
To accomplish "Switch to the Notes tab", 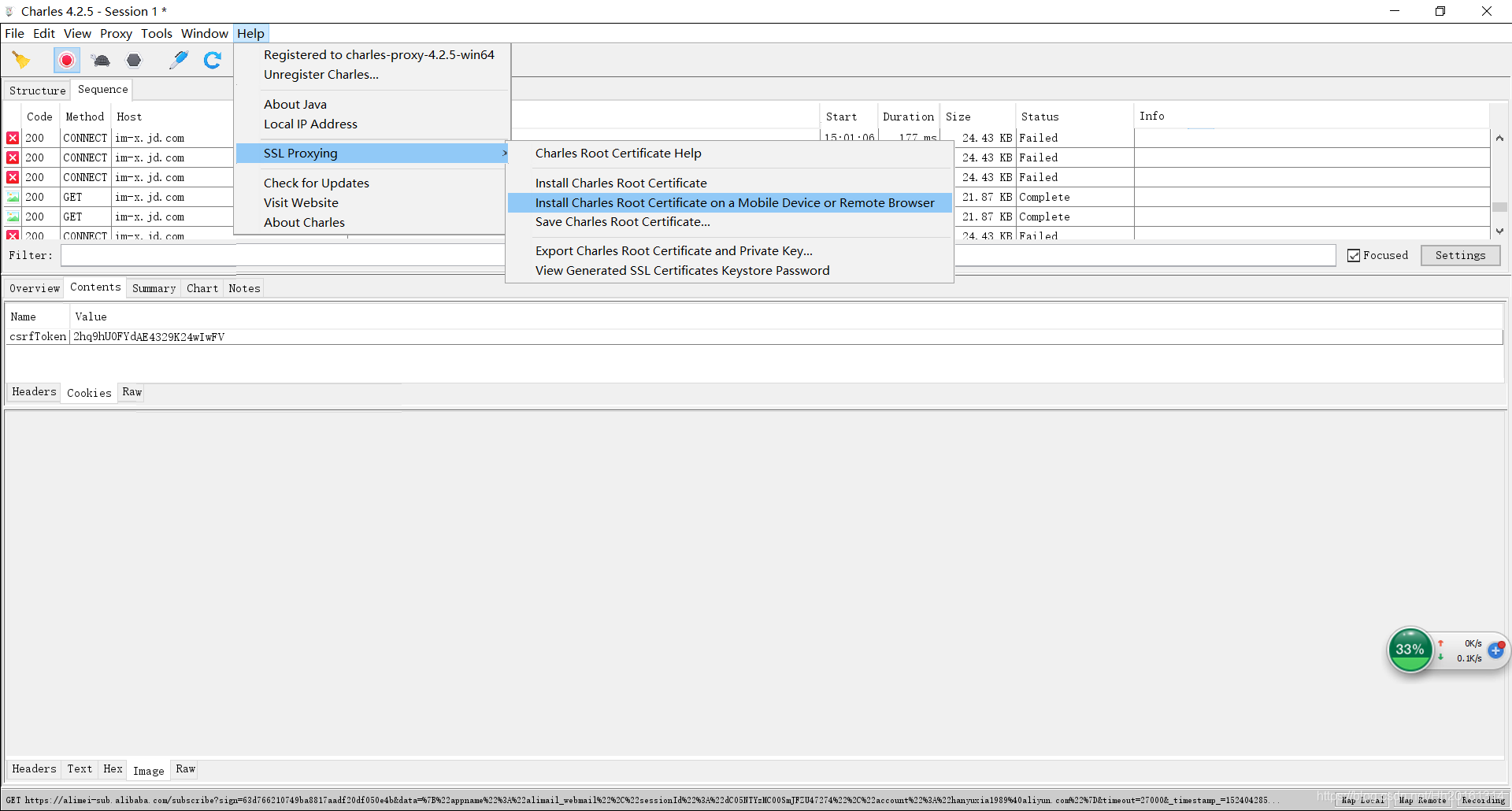I will click(x=244, y=288).
